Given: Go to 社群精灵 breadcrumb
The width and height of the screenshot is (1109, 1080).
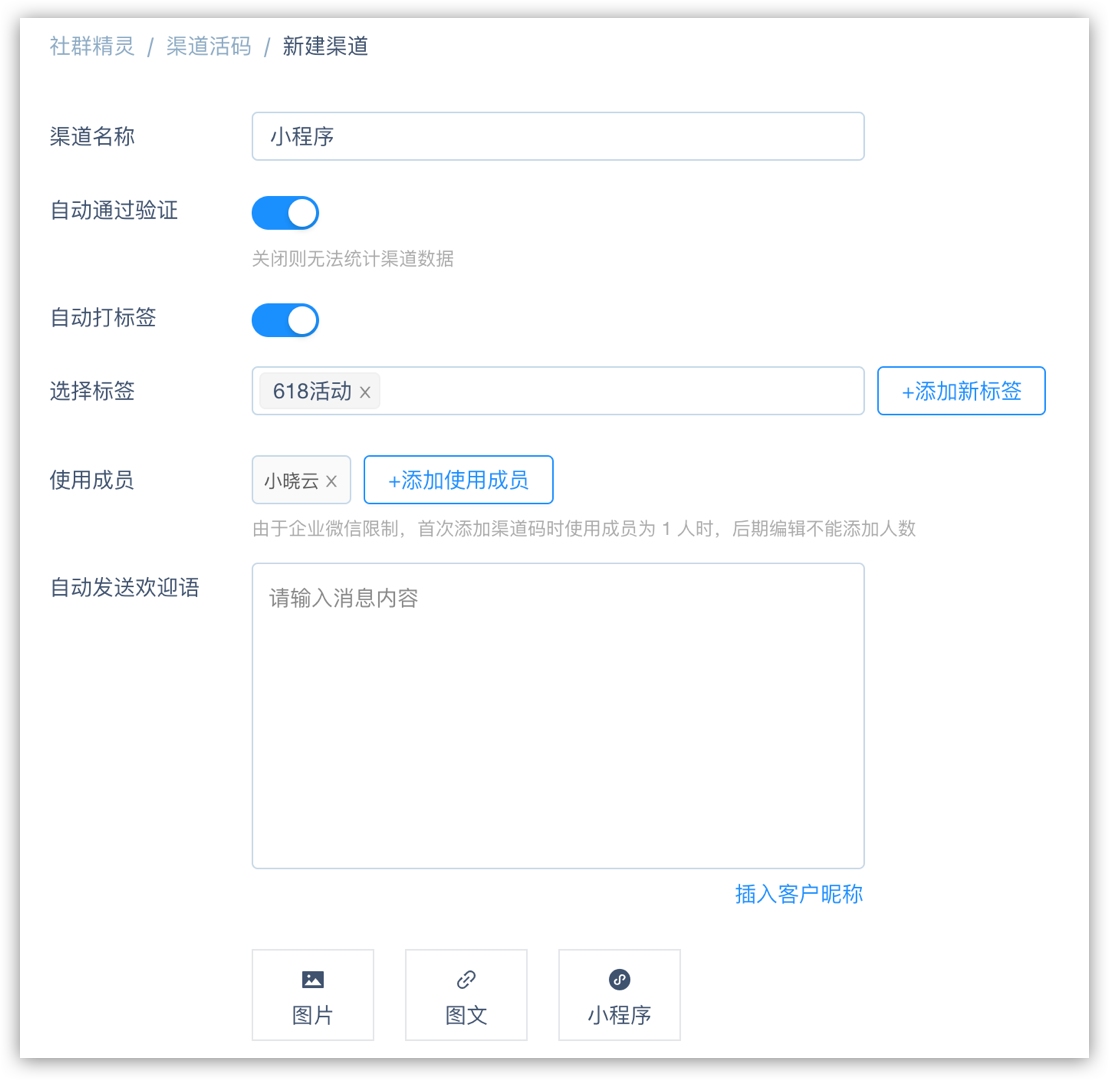Looking at the screenshot, I should click(92, 46).
